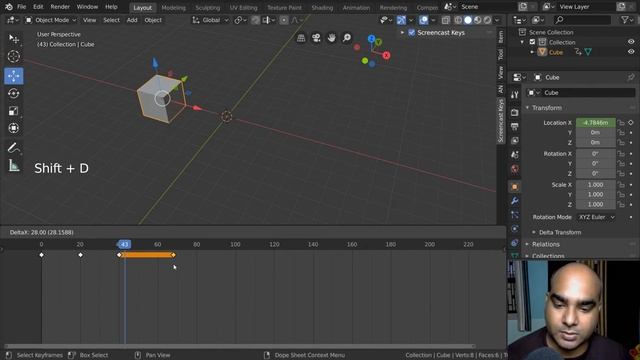Open the Object Mode dropdown

(51, 20)
